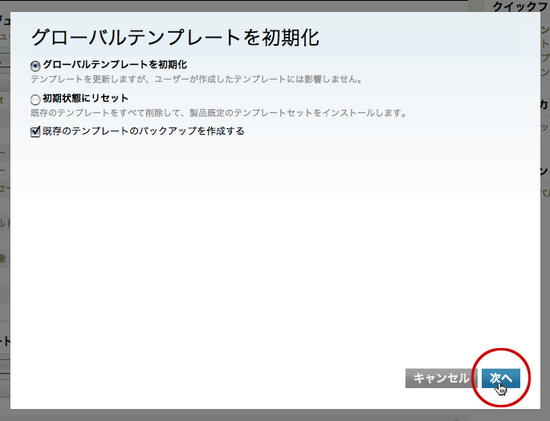The height and width of the screenshot is (421, 550).
Task: Click the large dialog title heading
Action: tap(175, 38)
